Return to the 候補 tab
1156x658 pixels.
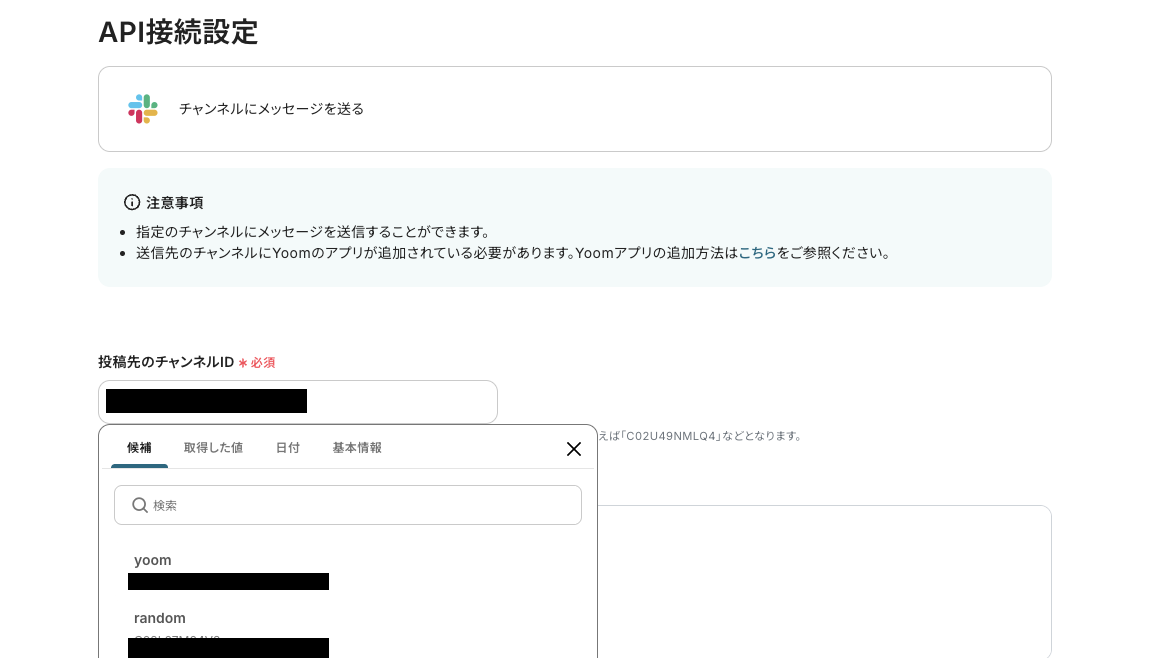[139, 448]
